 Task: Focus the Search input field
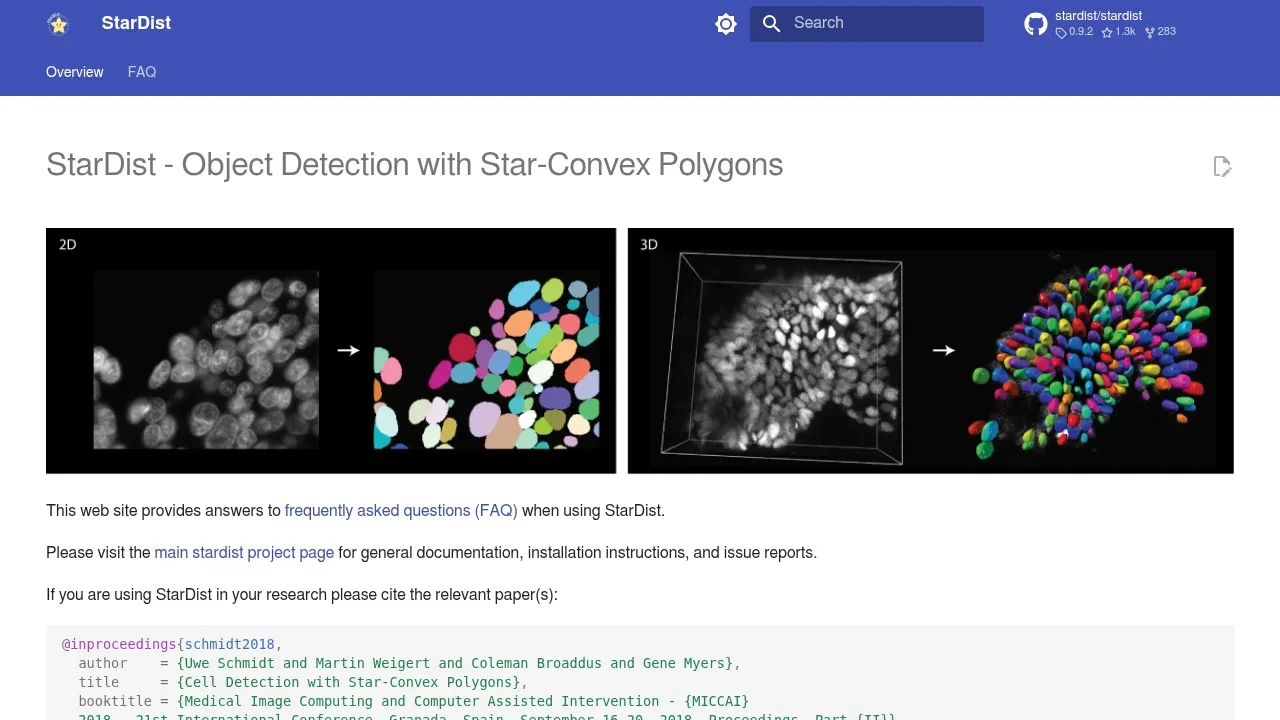(867, 24)
